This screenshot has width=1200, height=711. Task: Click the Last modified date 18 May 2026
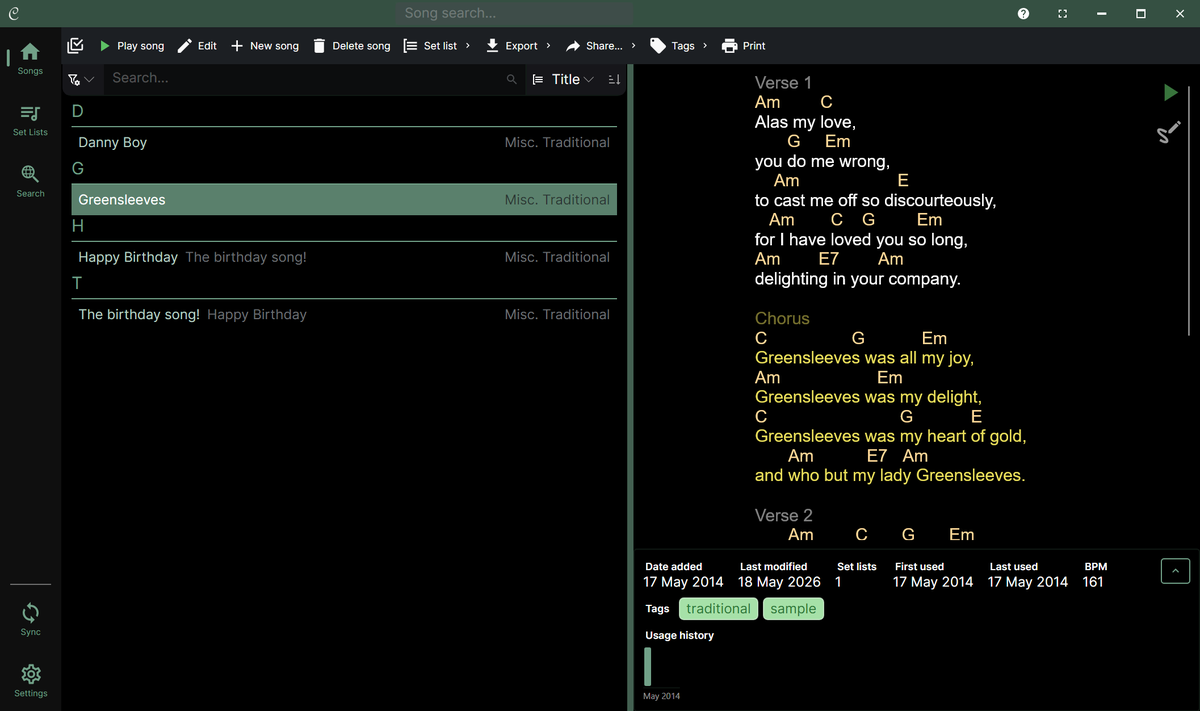click(x=779, y=582)
